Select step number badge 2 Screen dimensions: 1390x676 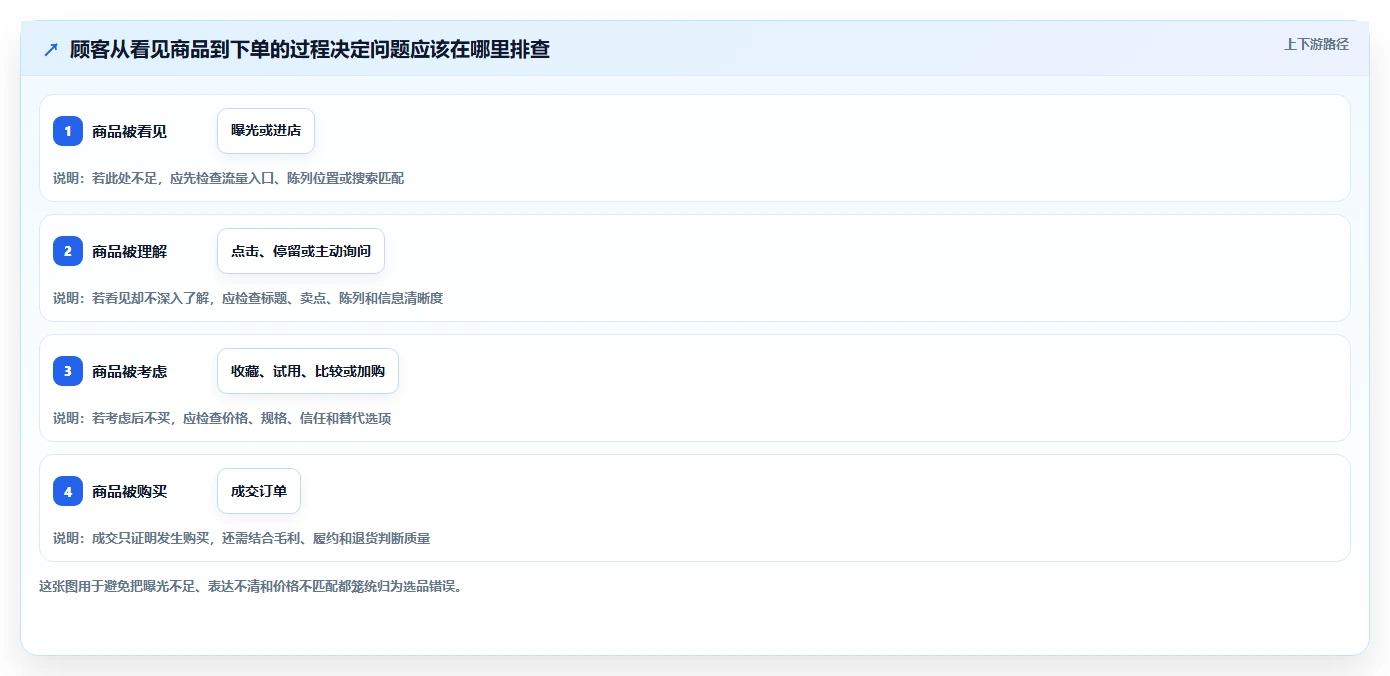coord(68,251)
